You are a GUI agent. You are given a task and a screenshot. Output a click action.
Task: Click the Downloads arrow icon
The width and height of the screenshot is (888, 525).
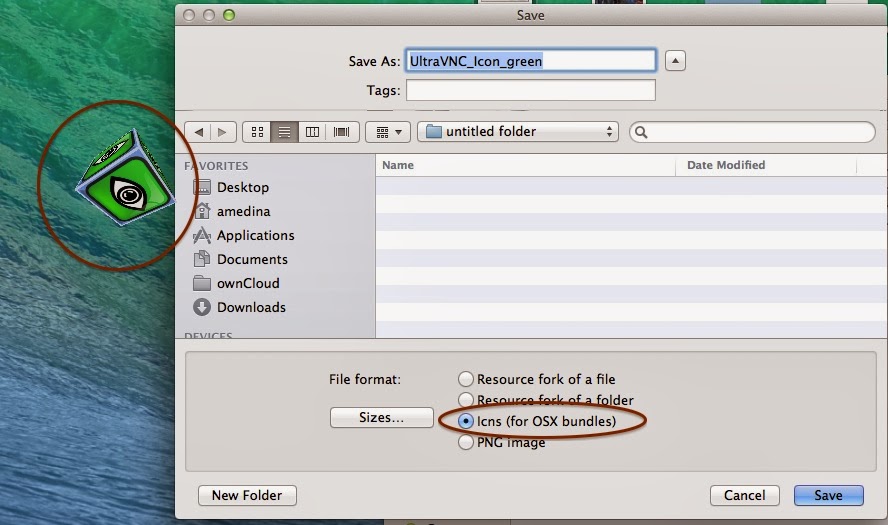click(x=202, y=307)
